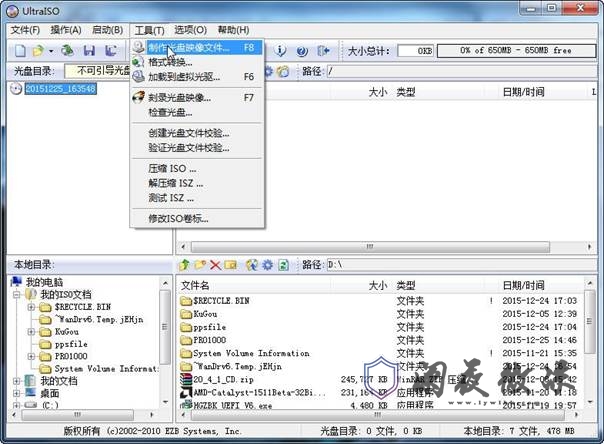Choose 修改ISO卷标... menu entry

197,219
